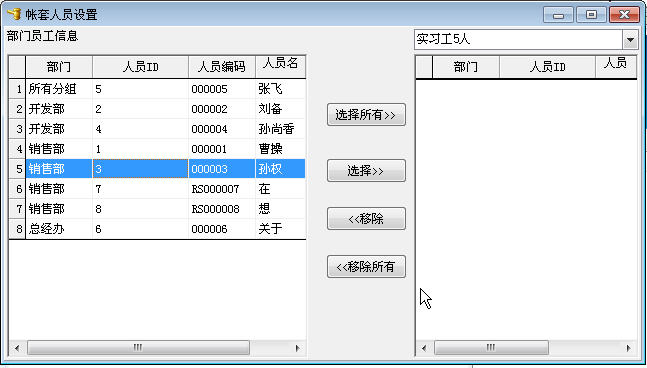Click the <<移除所有 button

(366, 267)
